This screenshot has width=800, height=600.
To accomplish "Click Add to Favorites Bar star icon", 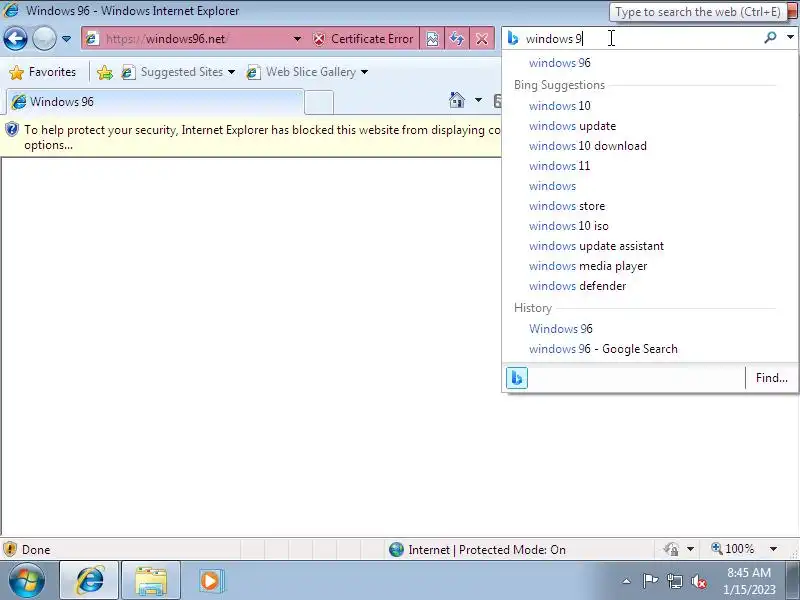I will pos(105,72).
